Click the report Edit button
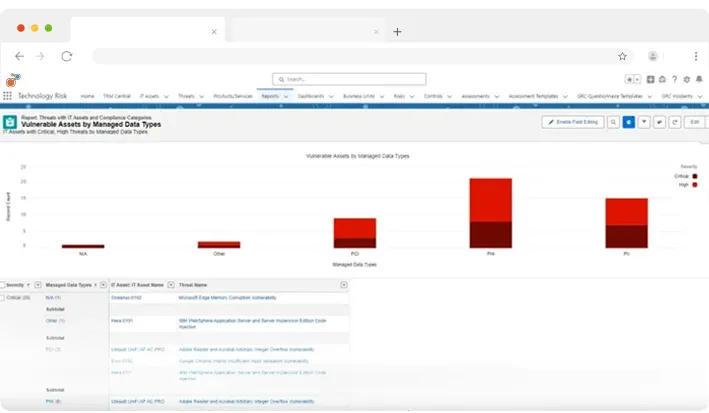The image size is (709, 413). coord(695,122)
